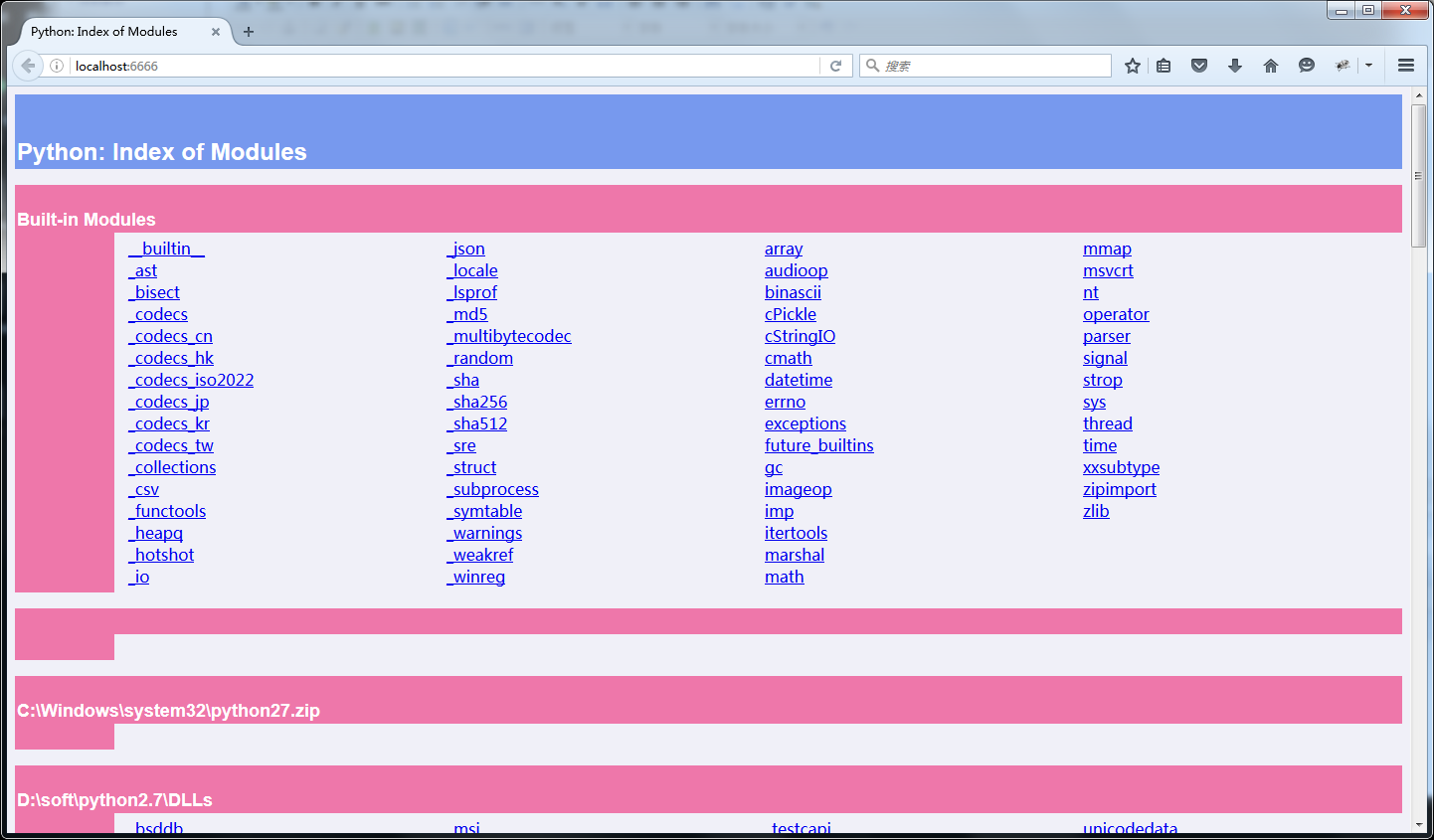Click the scrollbar down arrow
This screenshot has height=840, width=1434.
[x=1419, y=824]
